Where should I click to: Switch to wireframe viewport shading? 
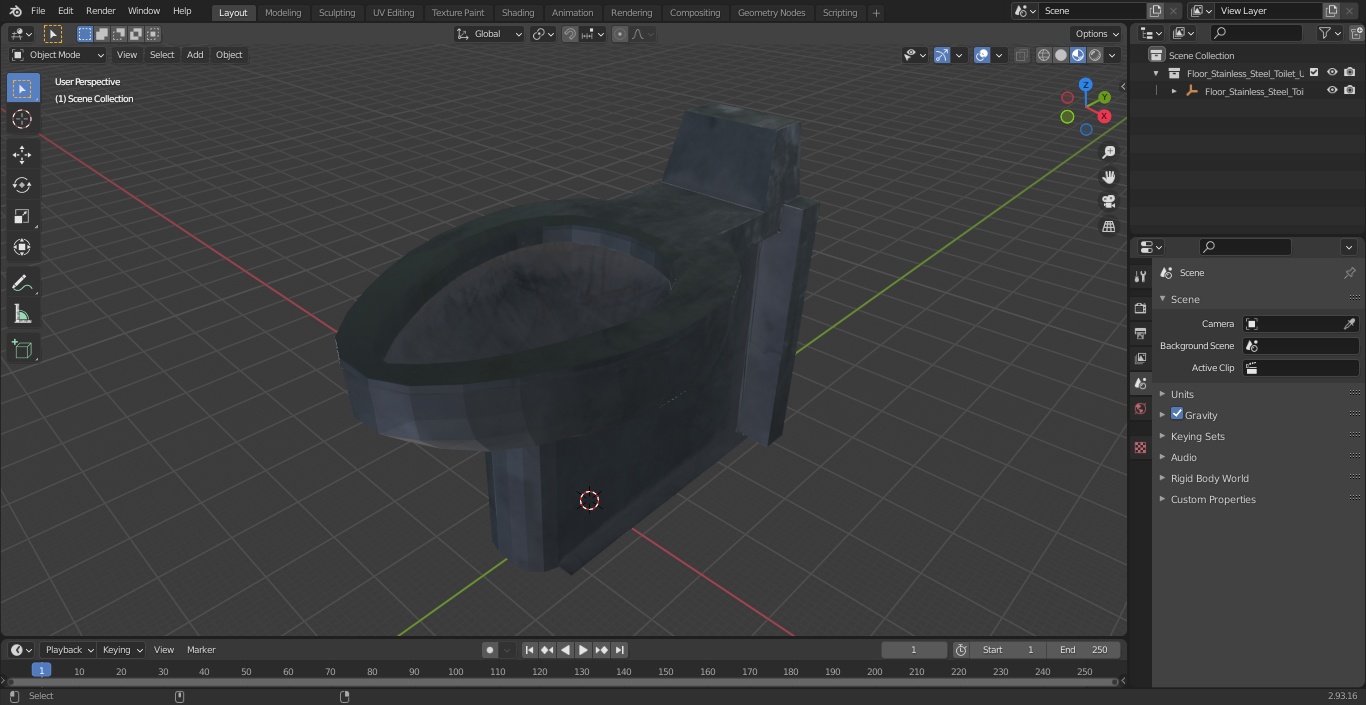pyautogui.click(x=1044, y=55)
